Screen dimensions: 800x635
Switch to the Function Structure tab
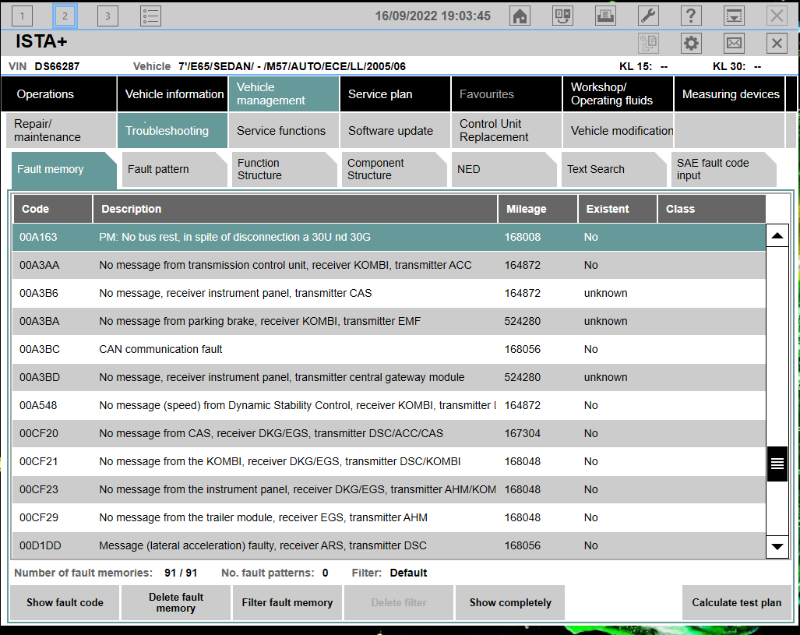coord(284,169)
